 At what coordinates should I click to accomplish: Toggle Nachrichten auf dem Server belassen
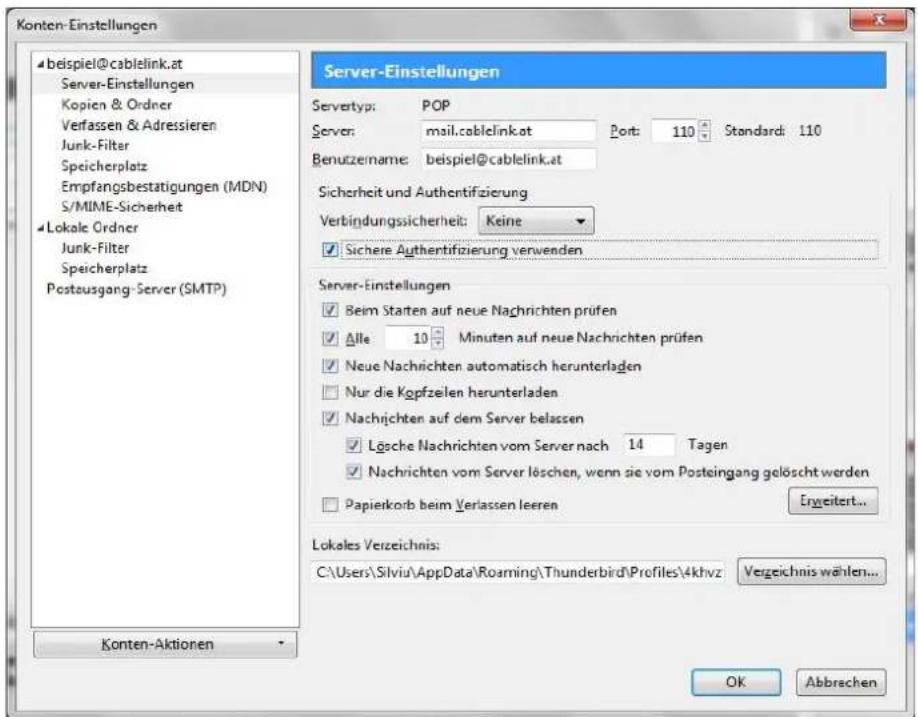coord(330,418)
